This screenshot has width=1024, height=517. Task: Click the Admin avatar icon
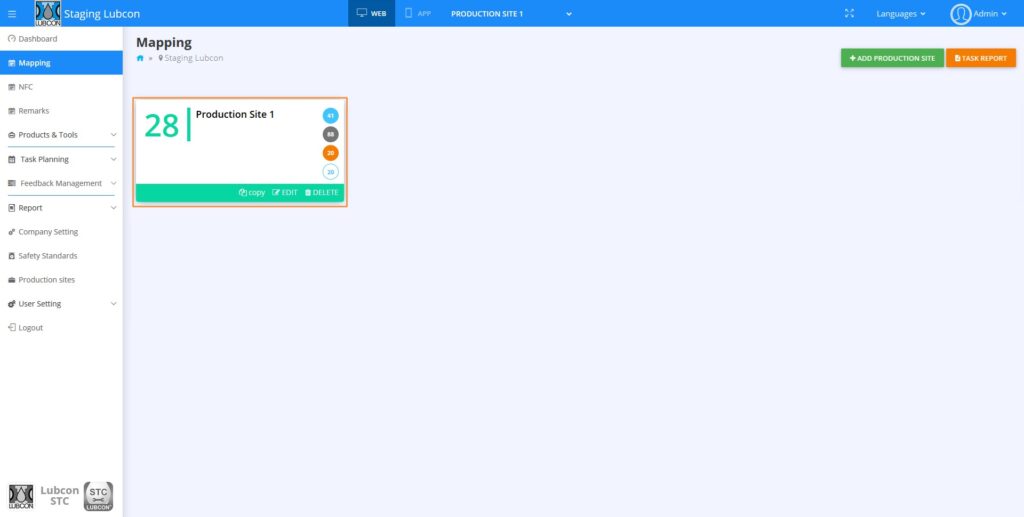[x=960, y=14]
